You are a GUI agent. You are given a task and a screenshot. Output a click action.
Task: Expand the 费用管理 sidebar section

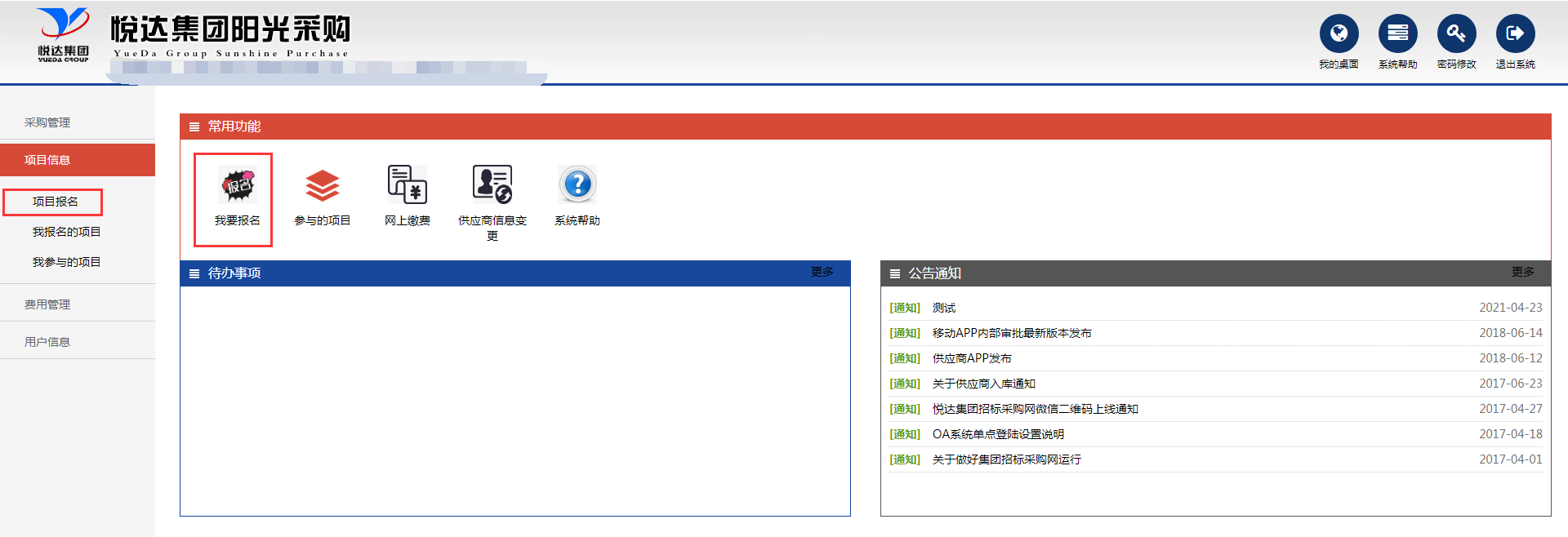(x=47, y=304)
